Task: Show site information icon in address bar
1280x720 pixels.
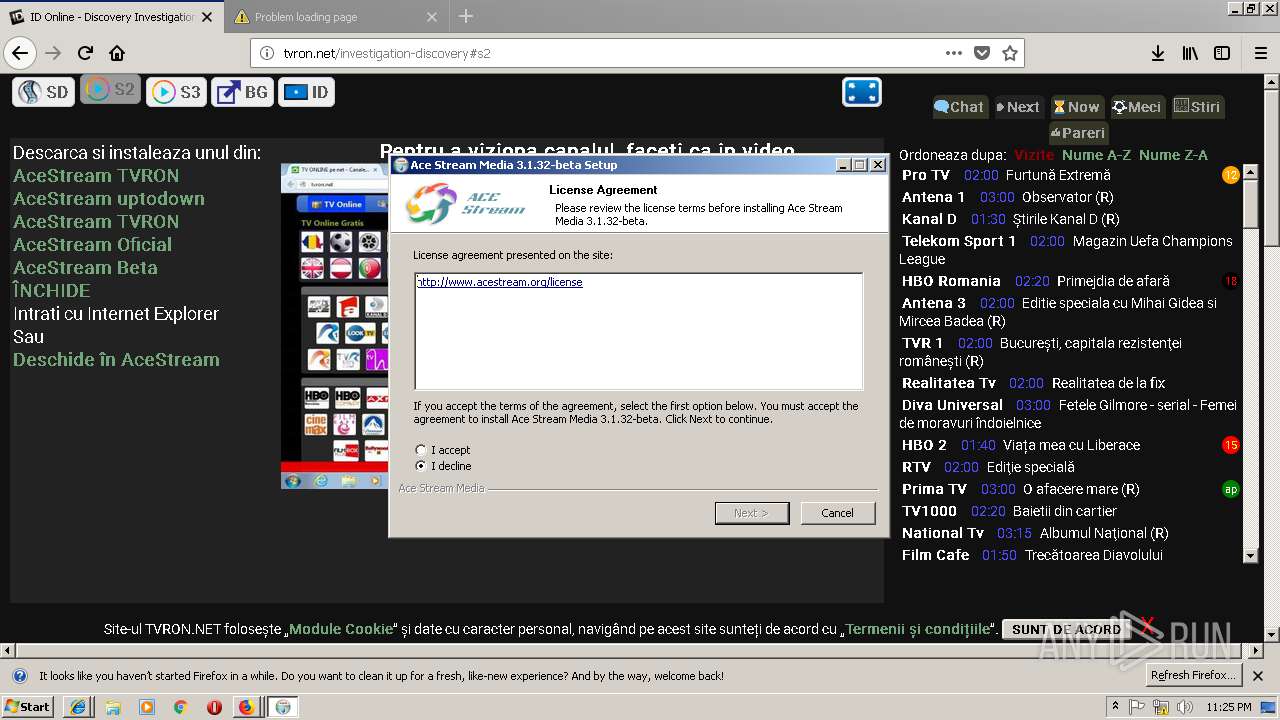Action: click(267, 53)
